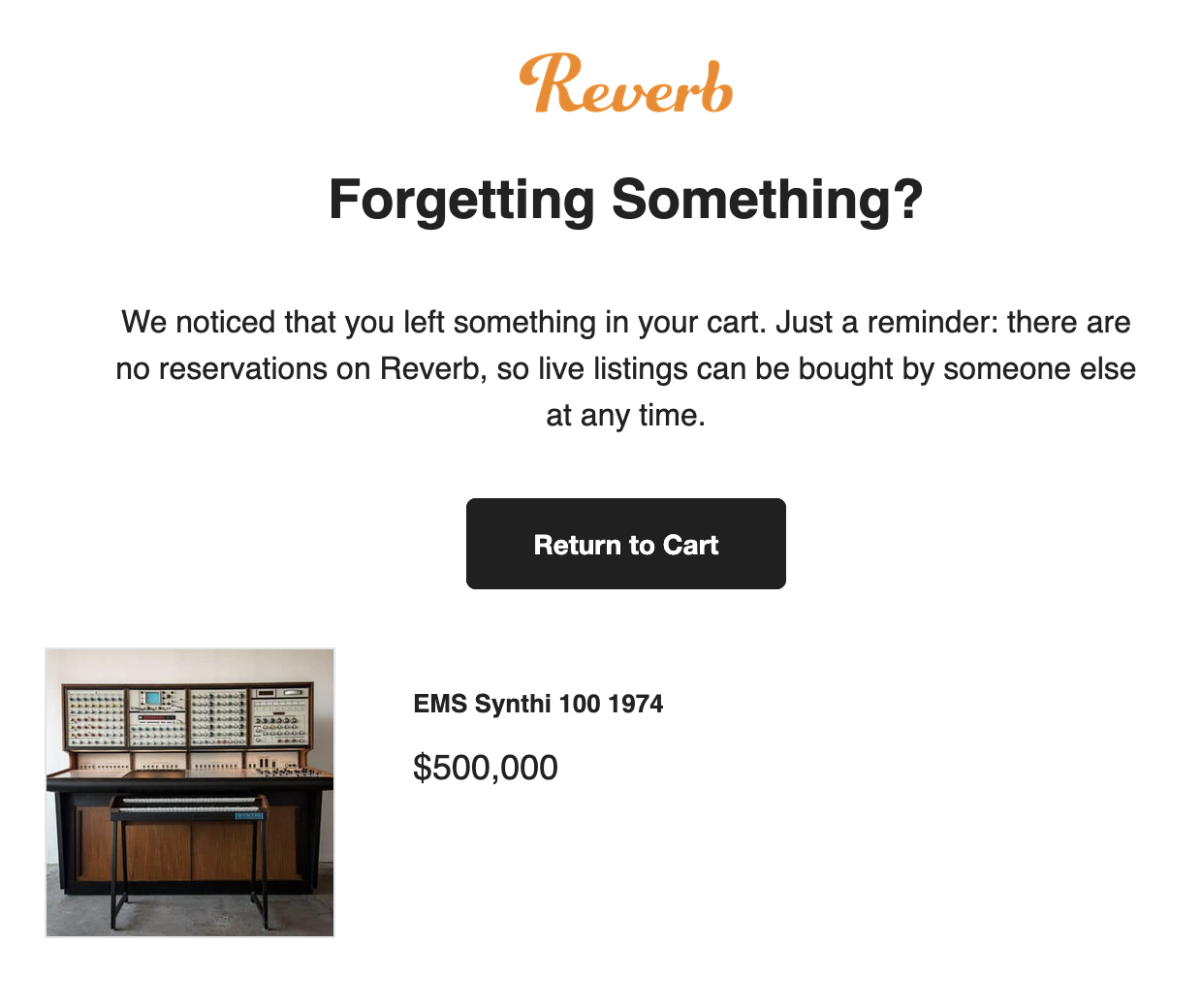Click the oscilloscope screen on the synth photo
Image resolution: width=1202 pixels, height=1008 pixels.
(151, 699)
